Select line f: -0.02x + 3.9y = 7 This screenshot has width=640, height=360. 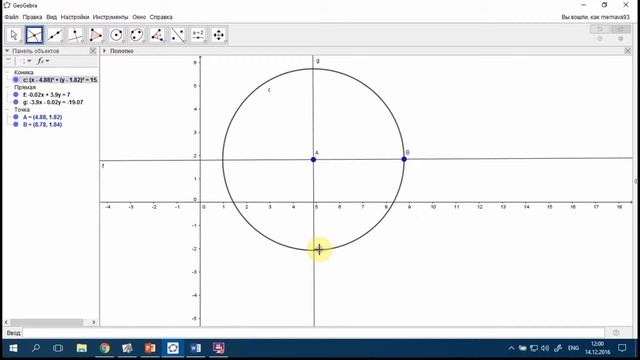pos(47,95)
